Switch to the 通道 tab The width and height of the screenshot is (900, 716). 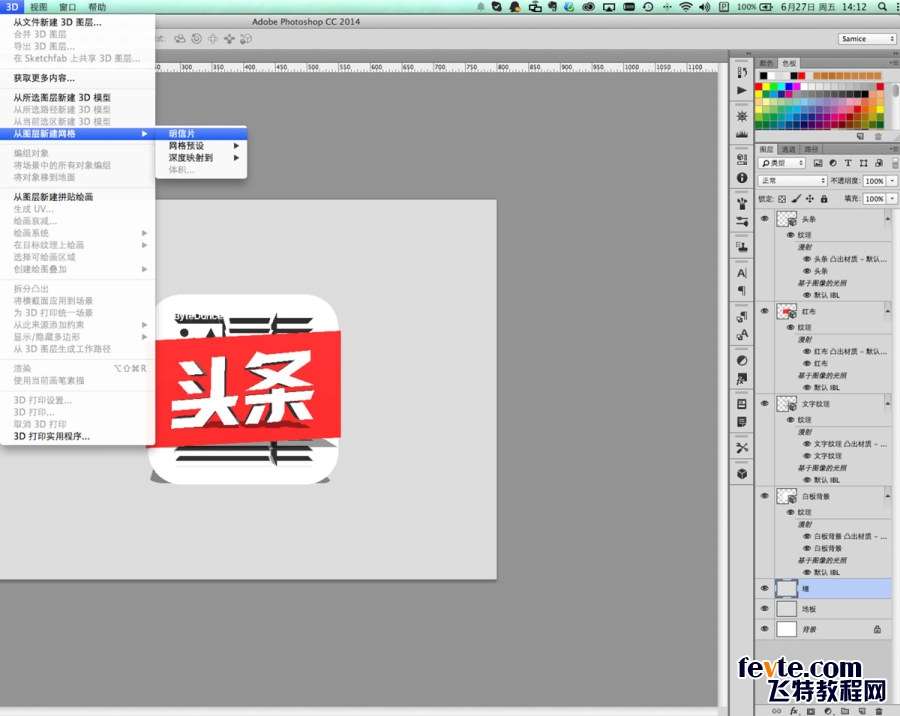789,149
